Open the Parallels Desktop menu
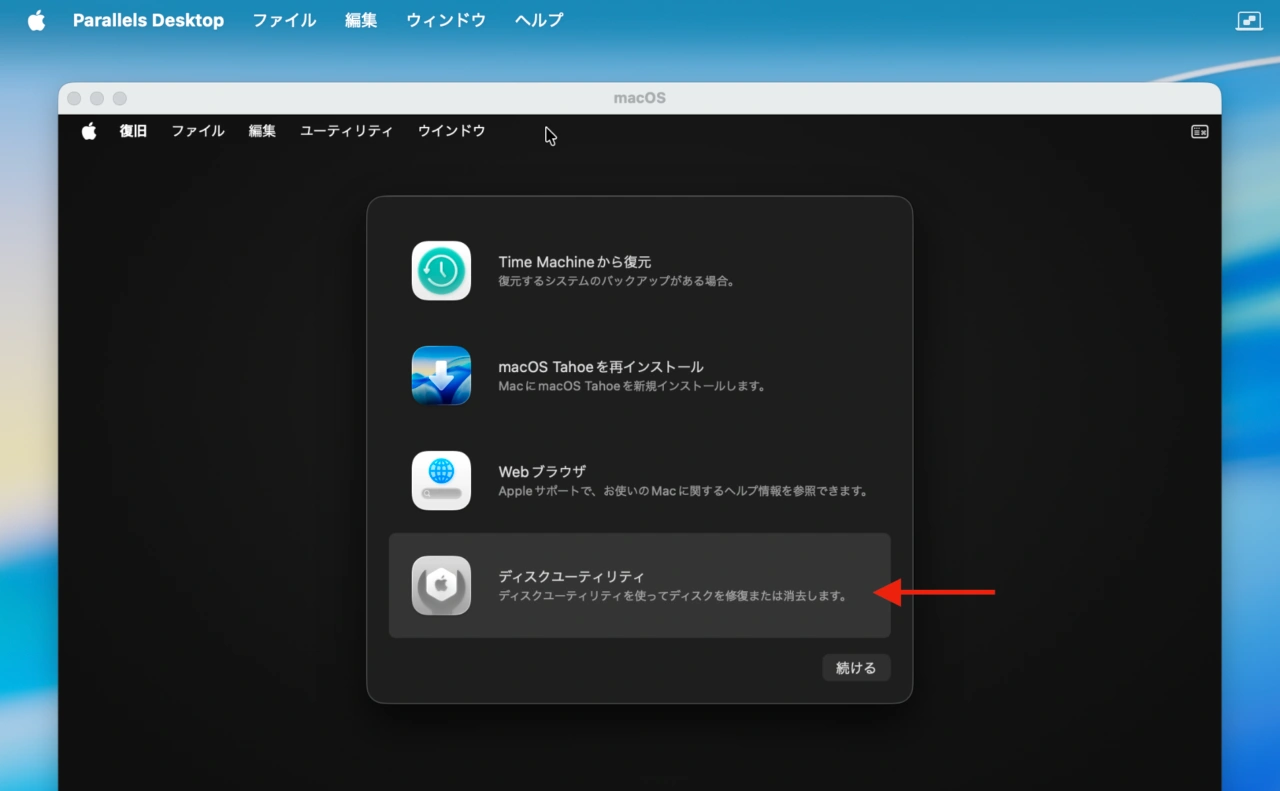Viewport: 1280px width, 791px height. coord(148,19)
